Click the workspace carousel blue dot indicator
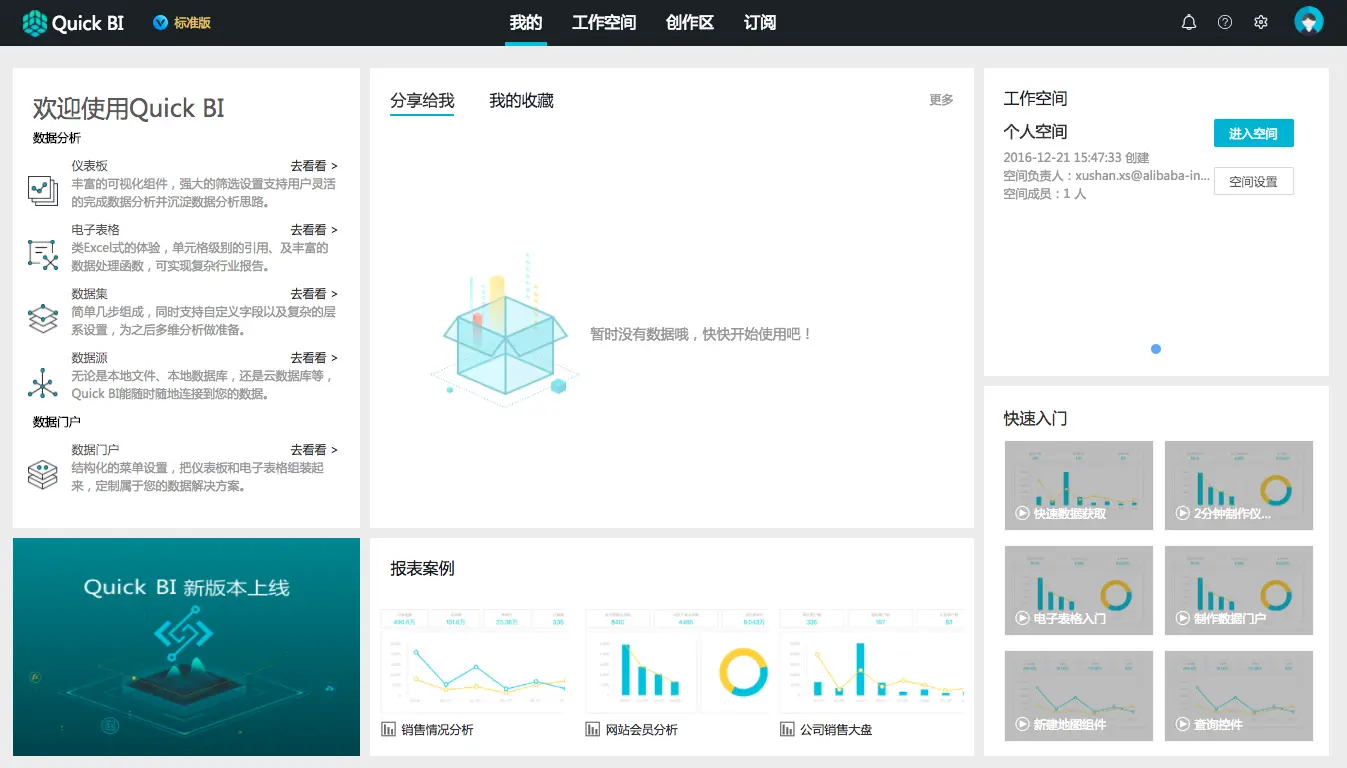Viewport: 1347px width, 768px height. (x=1156, y=349)
